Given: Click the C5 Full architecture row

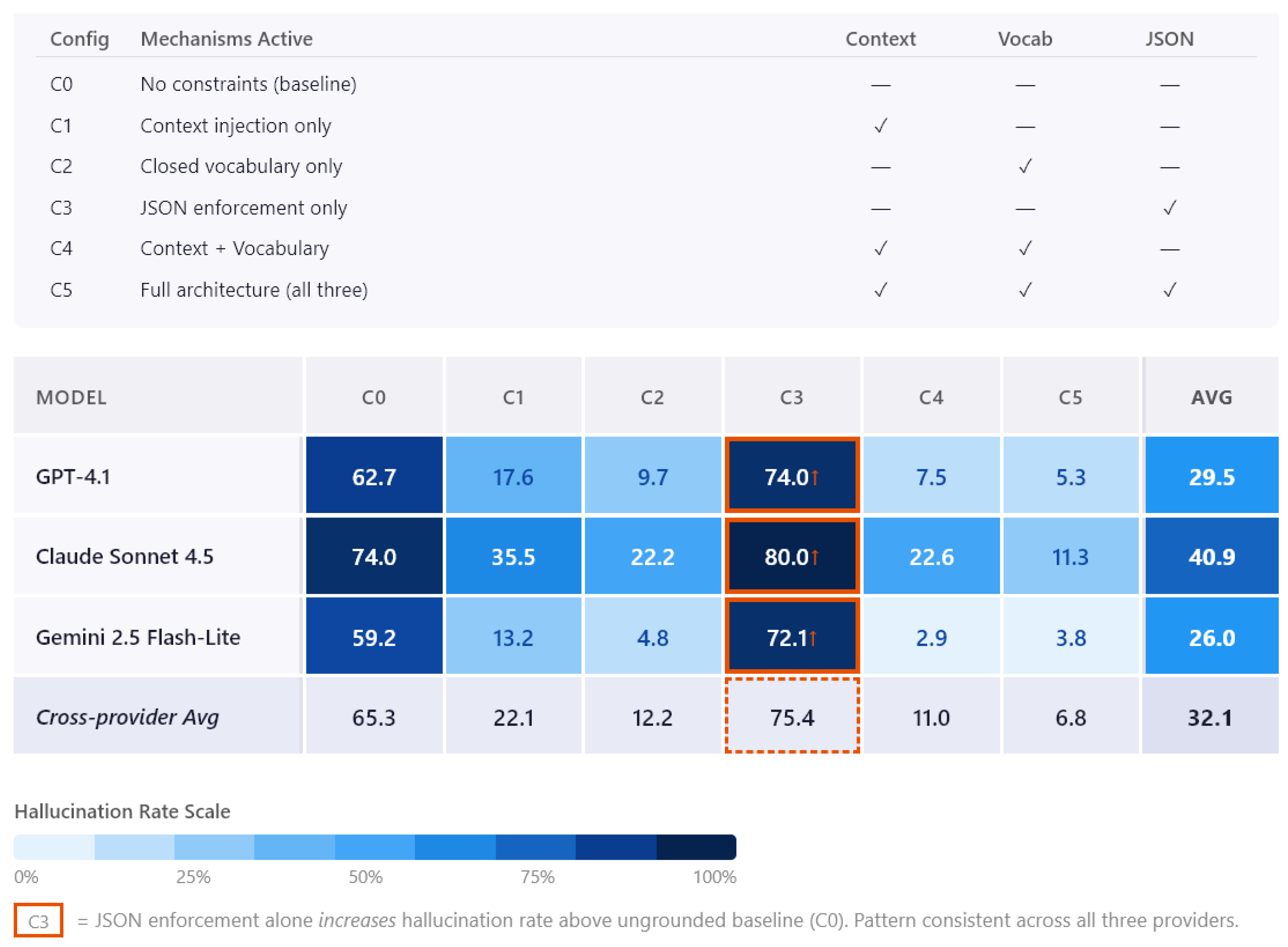Looking at the screenshot, I should [x=646, y=290].
